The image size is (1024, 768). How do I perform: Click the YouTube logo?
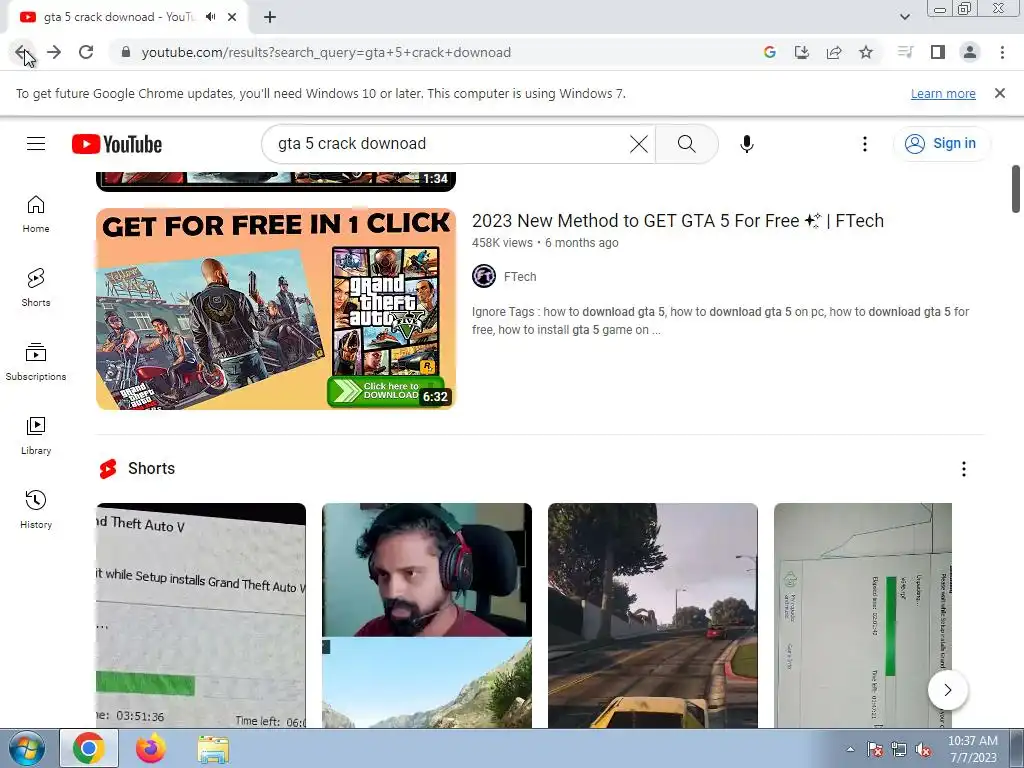pos(117,144)
